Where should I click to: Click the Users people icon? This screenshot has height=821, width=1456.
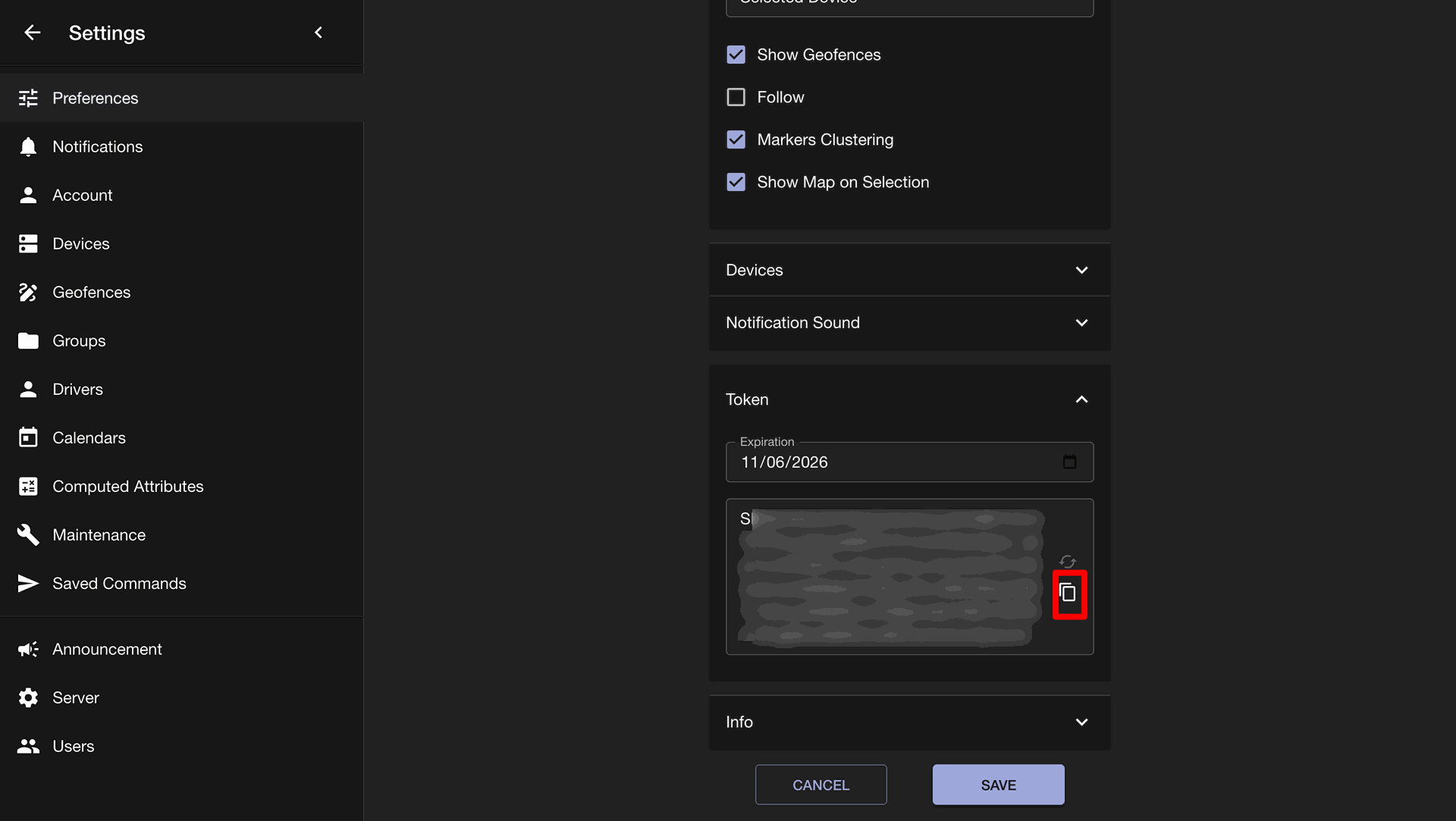28,746
